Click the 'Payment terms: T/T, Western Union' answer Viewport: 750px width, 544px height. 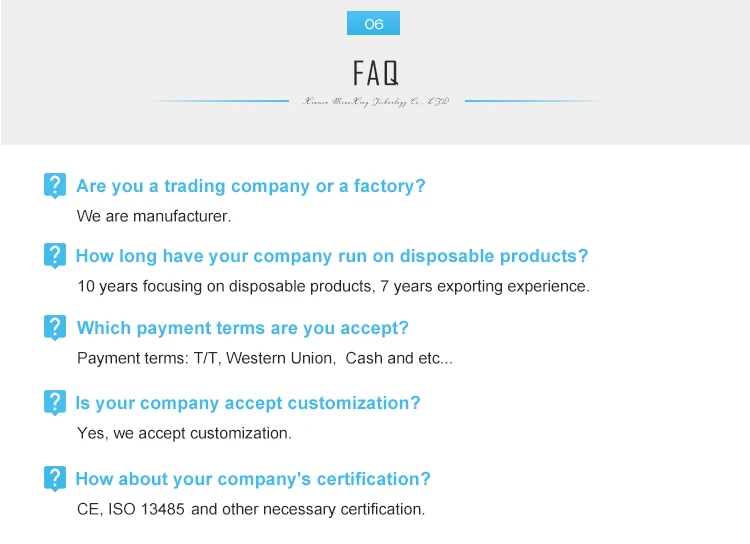(265, 358)
